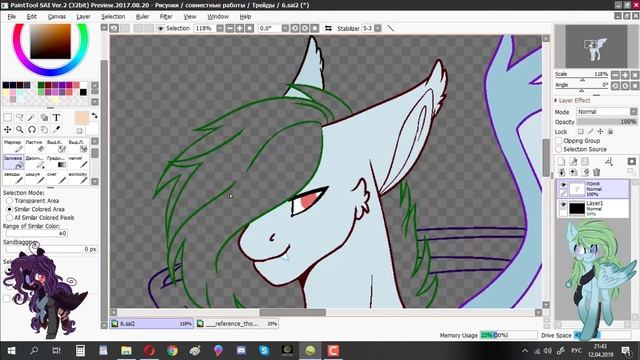Reset rotation button in toolbar
The width and height of the screenshot is (640, 360).
(315, 28)
